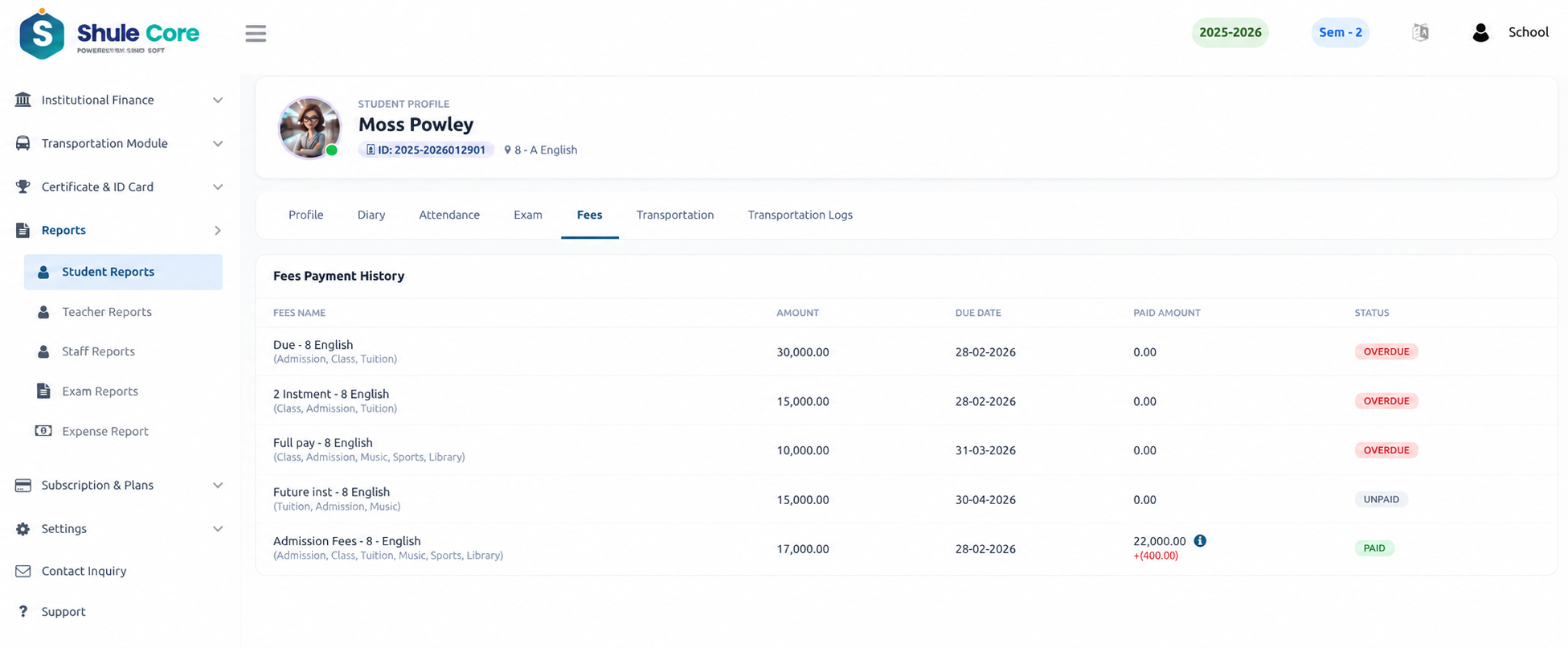The width and height of the screenshot is (1568, 648).
Task: Expand the Transportation Module chevron
Action: point(217,143)
